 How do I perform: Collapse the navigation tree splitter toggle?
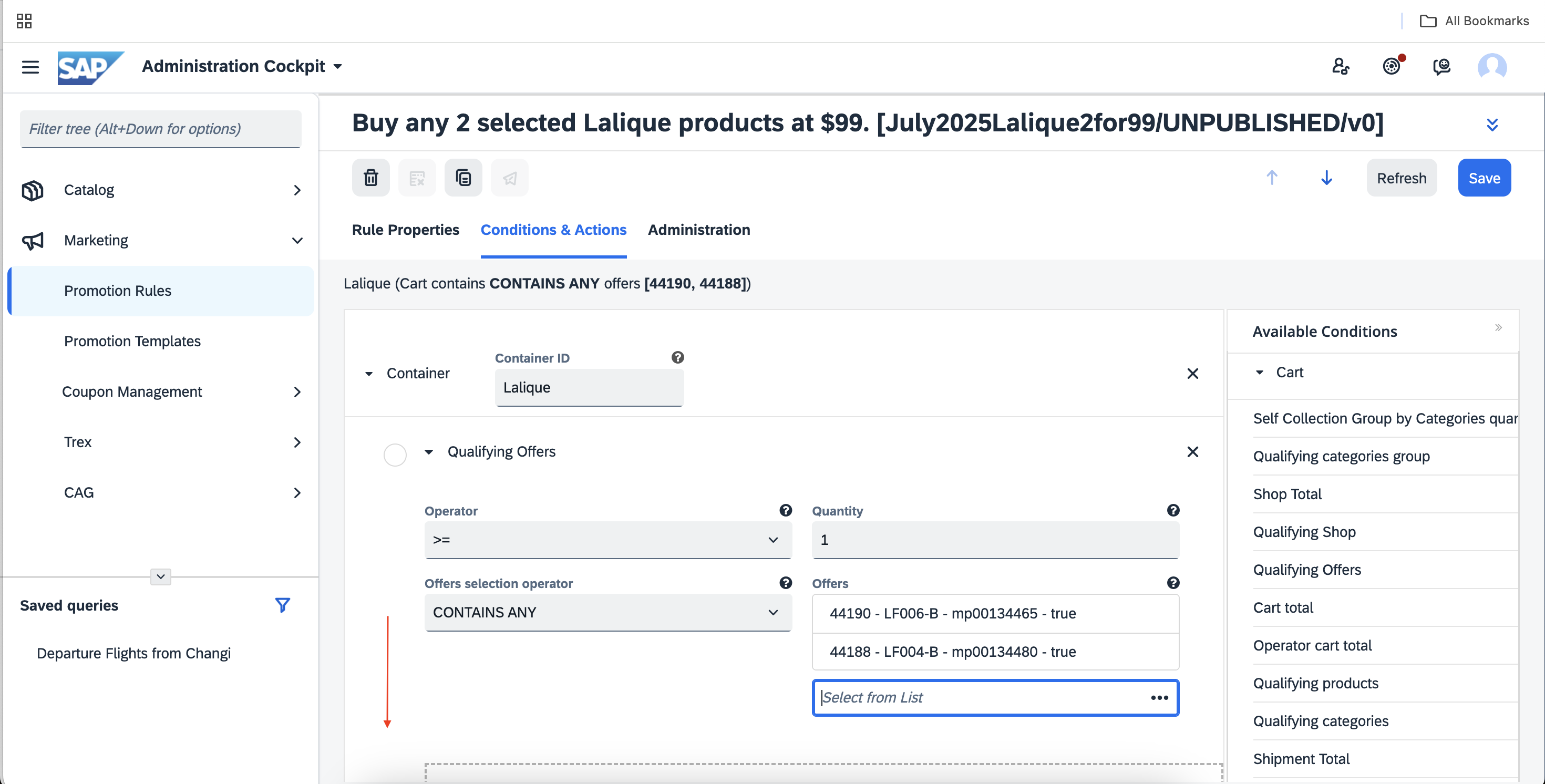[x=161, y=576]
